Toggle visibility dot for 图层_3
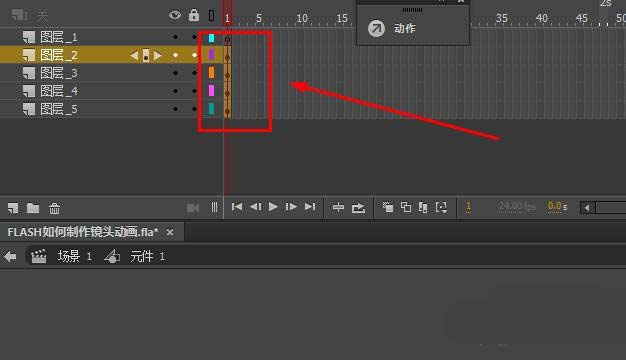The width and height of the screenshot is (626, 360). (175, 73)
